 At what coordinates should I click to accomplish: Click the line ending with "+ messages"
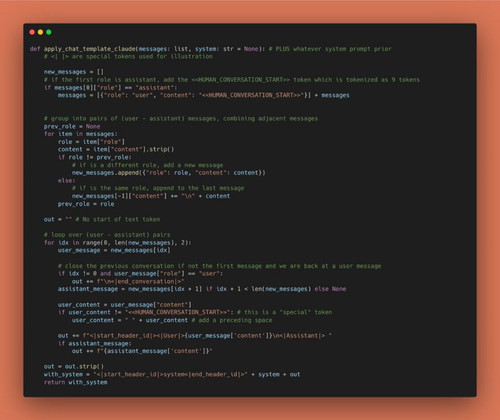(204, 95)
